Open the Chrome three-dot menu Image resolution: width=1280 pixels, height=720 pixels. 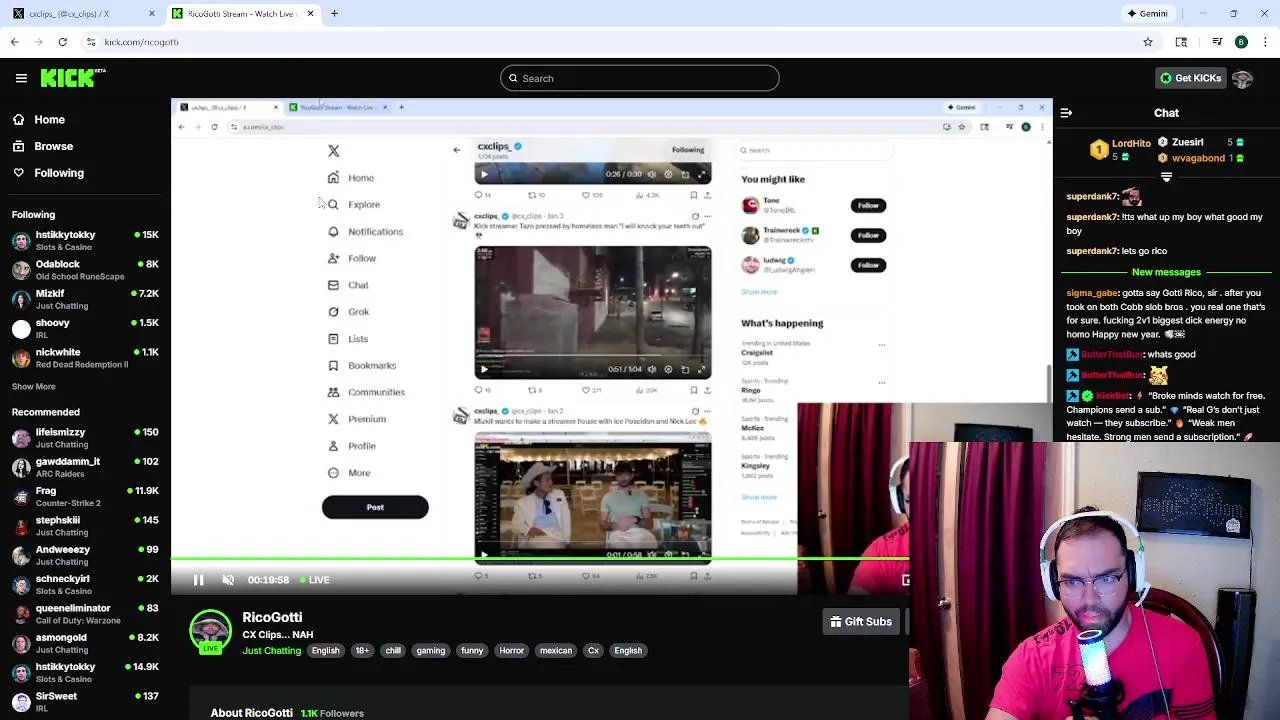[1265, 42]
